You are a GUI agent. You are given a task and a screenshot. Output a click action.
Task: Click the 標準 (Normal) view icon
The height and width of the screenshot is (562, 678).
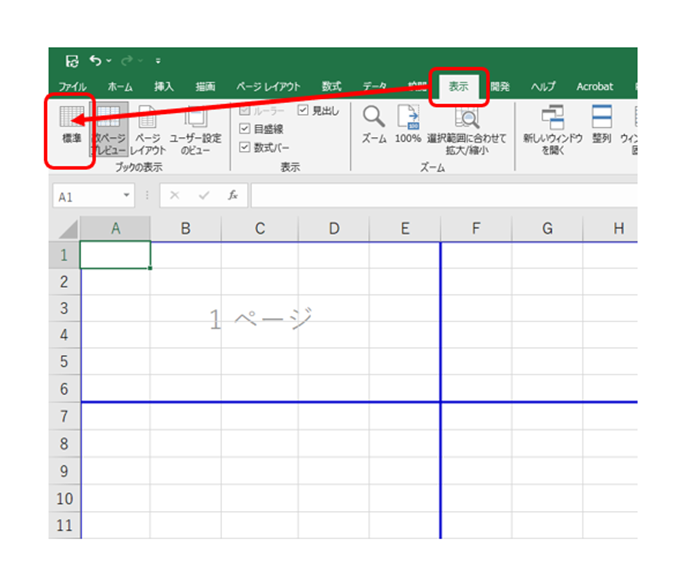[x=71, y=123]
